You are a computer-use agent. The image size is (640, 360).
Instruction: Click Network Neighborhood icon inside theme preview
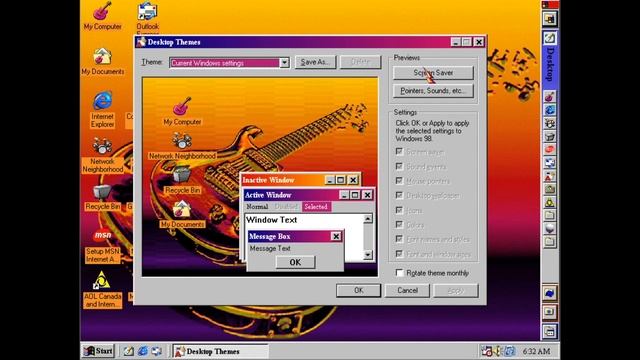click(182, 141)
